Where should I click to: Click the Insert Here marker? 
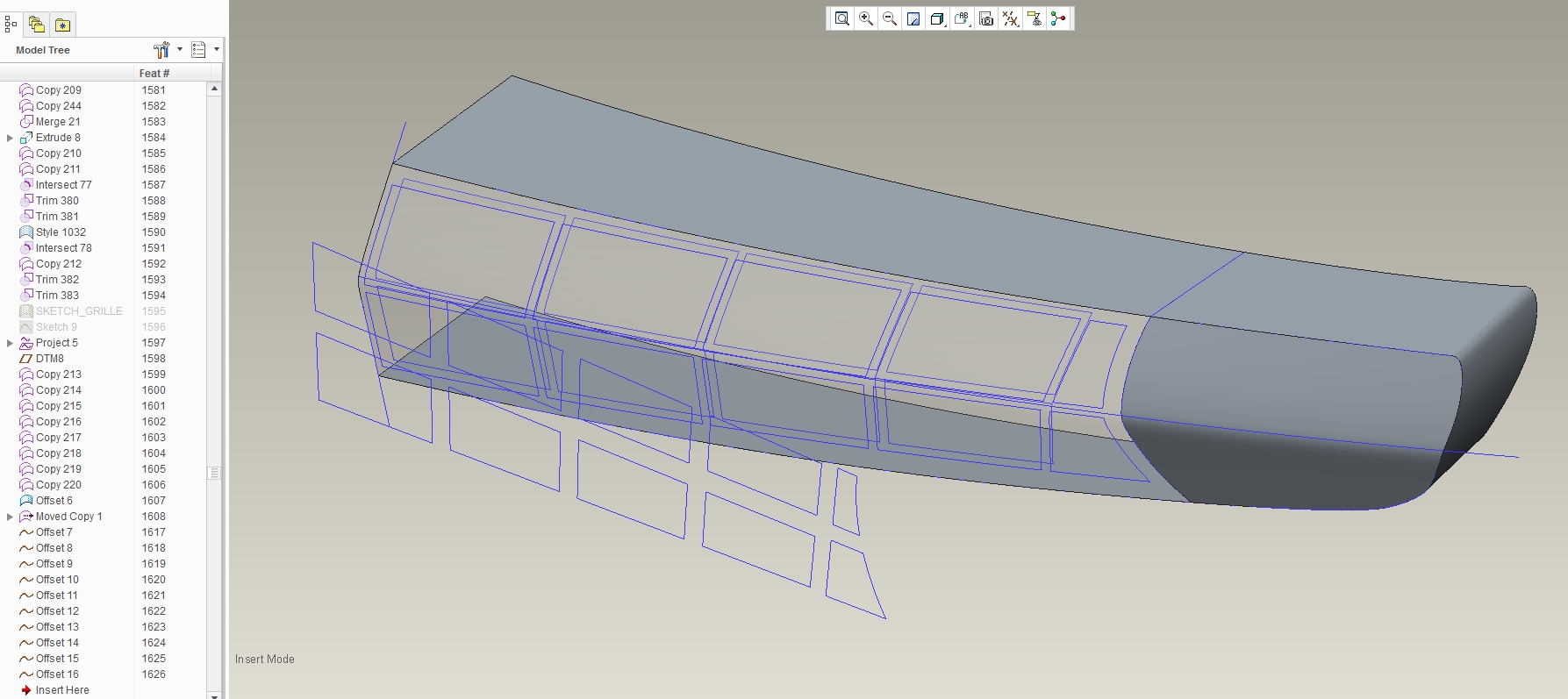[61, 690]
